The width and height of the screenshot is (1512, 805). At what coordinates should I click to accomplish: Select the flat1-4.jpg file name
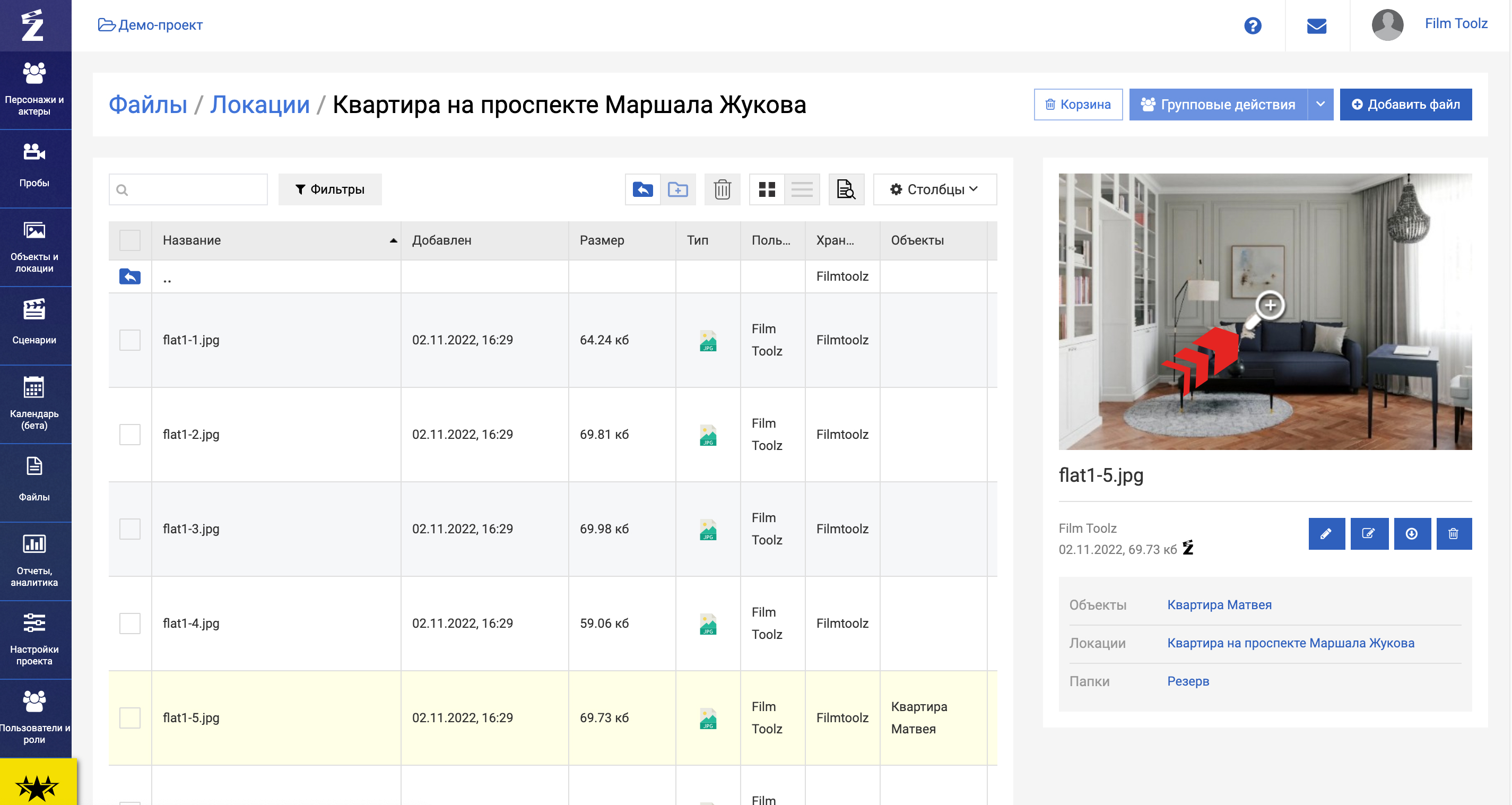[191, 624]
